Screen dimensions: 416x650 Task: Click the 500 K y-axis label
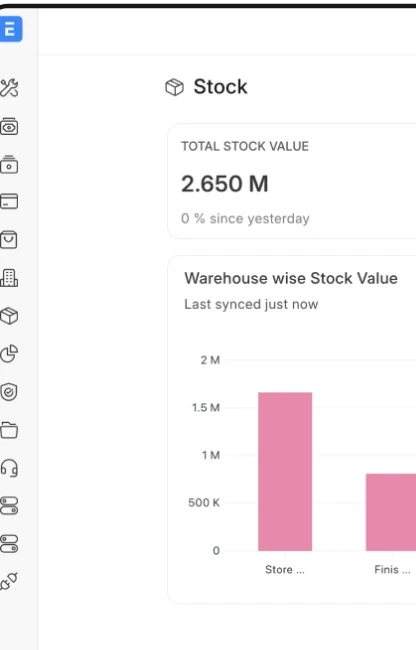pos(204,503)
